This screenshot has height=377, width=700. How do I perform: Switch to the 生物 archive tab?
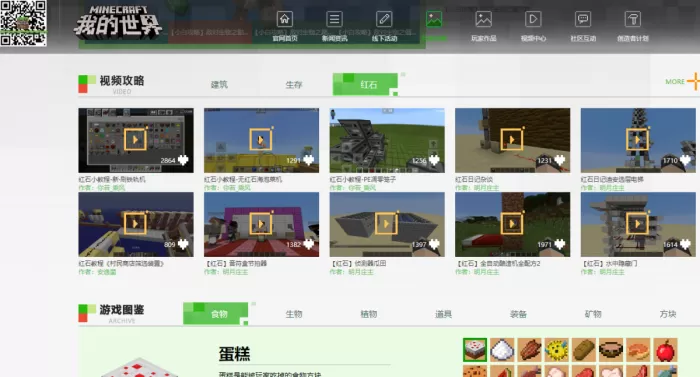[x=294, y=314]
